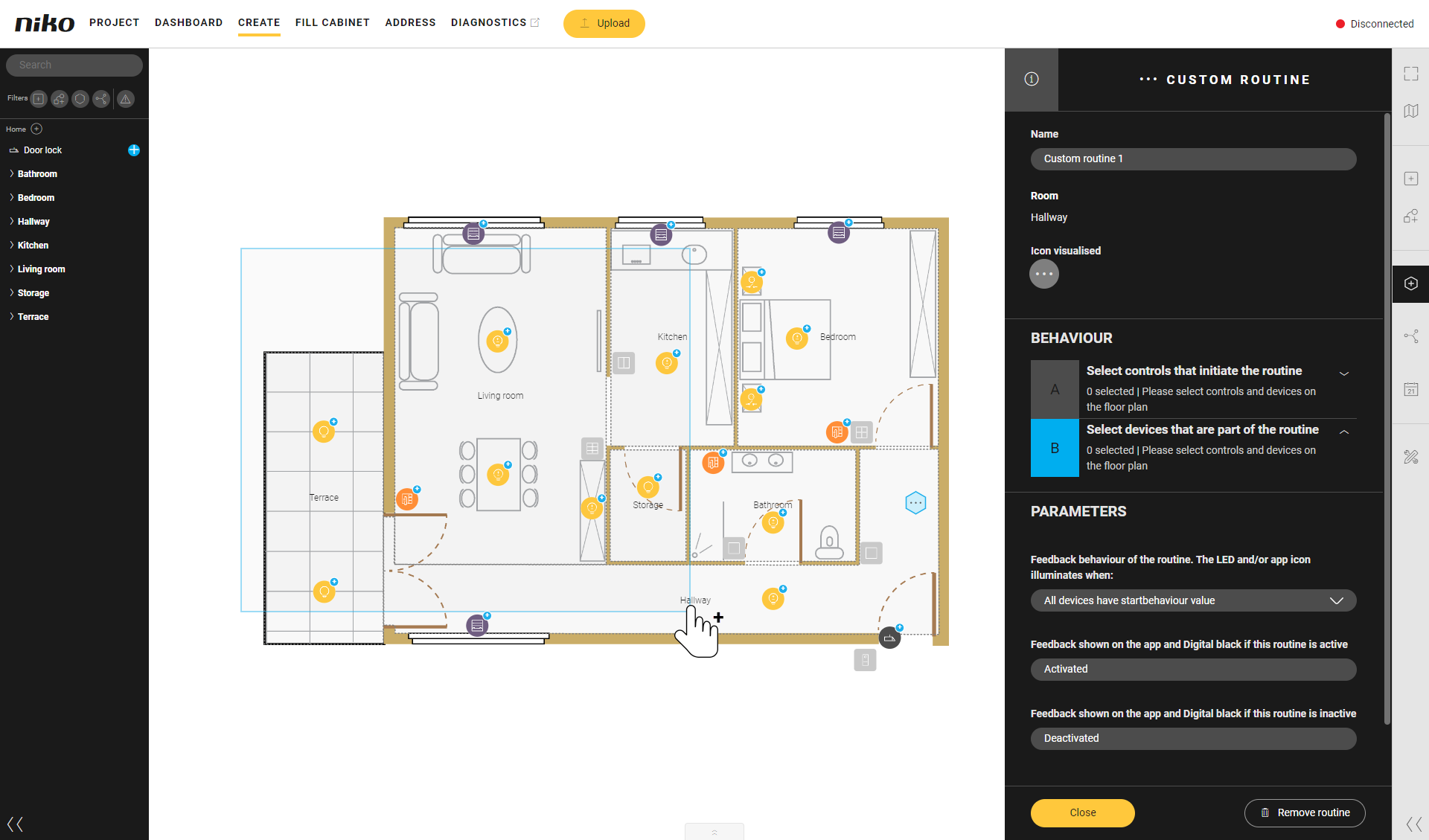
Task: Click the info icon beside Custom Routine
Action: [x=1031, y=80]
